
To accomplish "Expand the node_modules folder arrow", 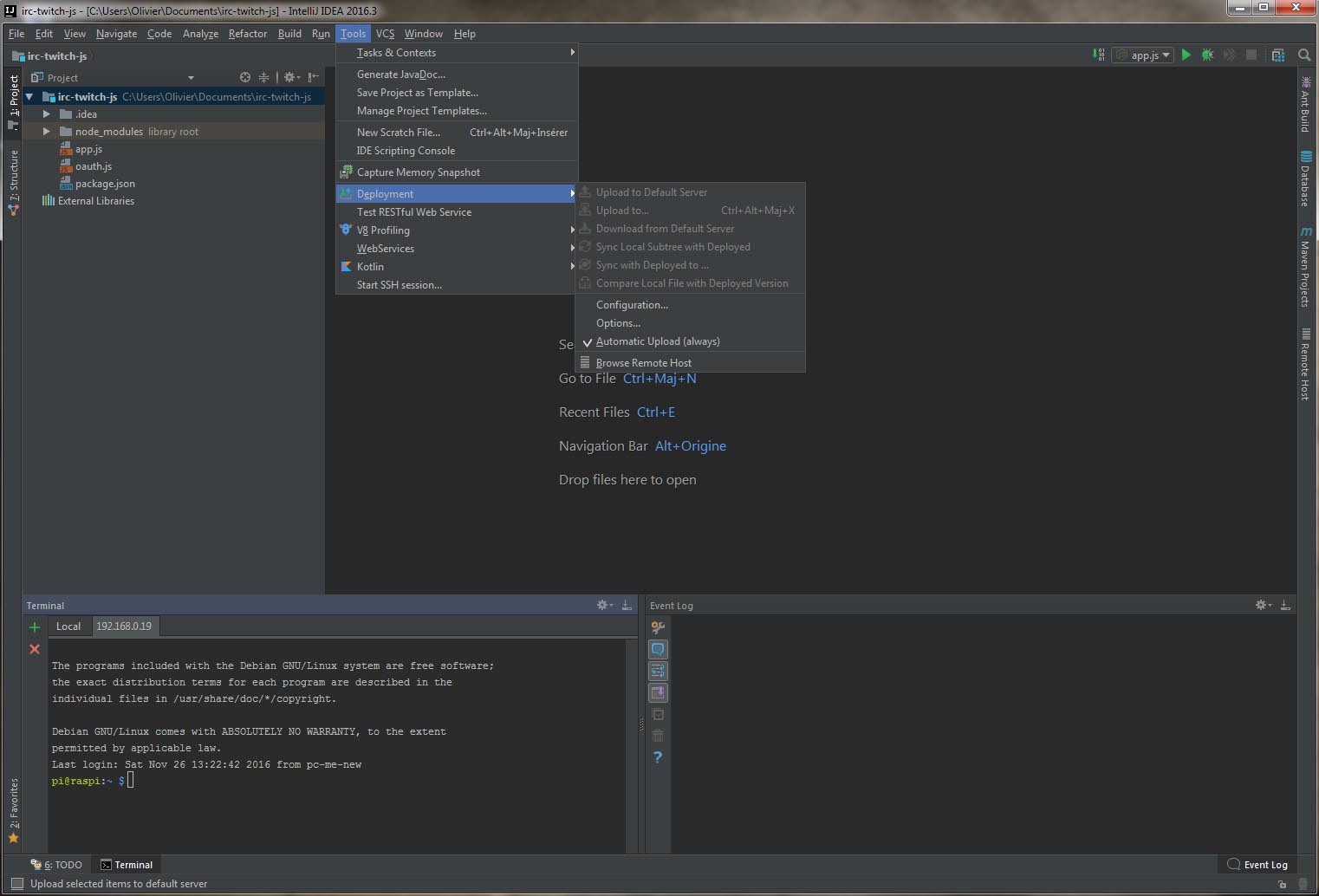I will 47,131.
